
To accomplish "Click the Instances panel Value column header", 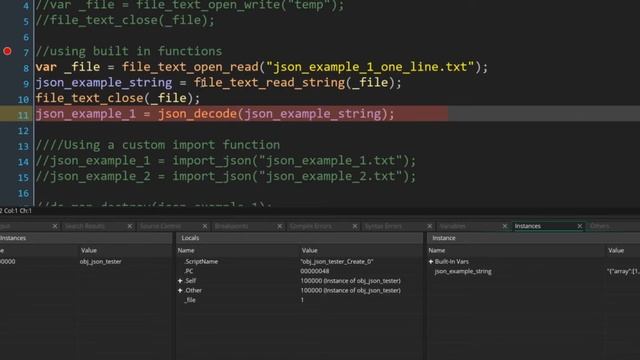I will pos(89,251).
